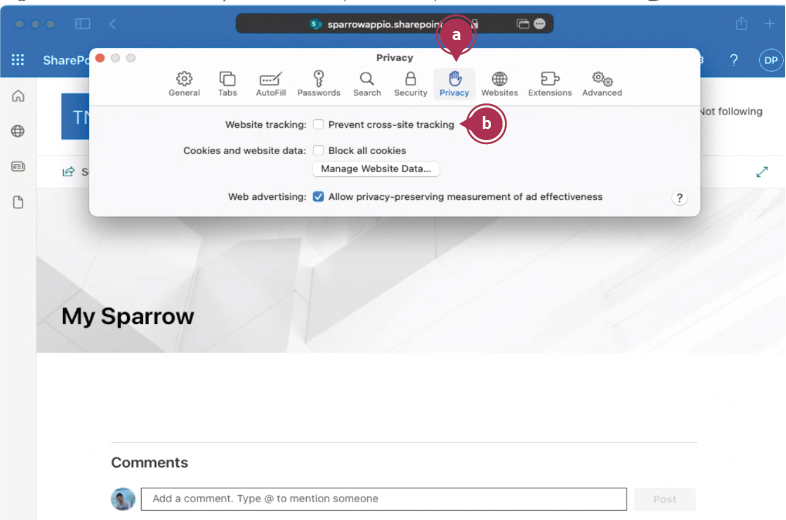Open the General preferences pane
The height and width of the screenshot is (520, 786).
click(x=184, y=83)
